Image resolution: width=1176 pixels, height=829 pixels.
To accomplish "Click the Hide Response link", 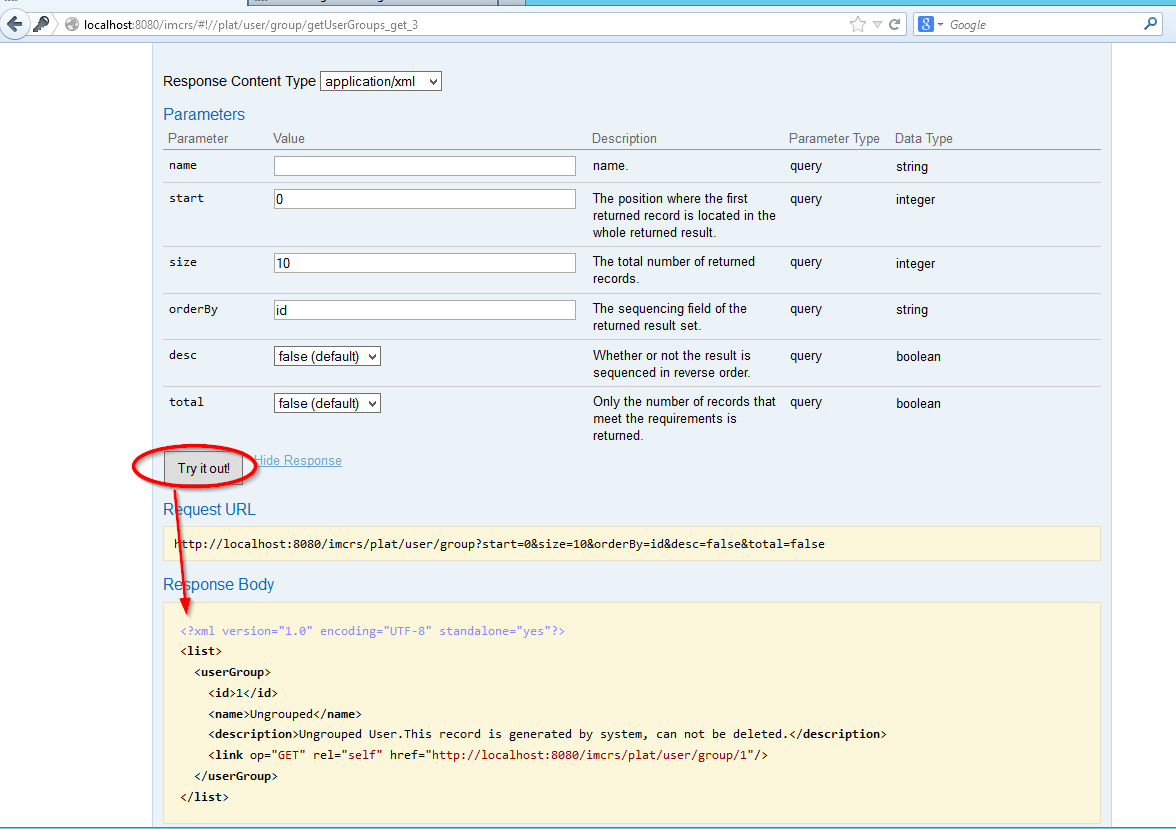I will (x=297, y=460).
